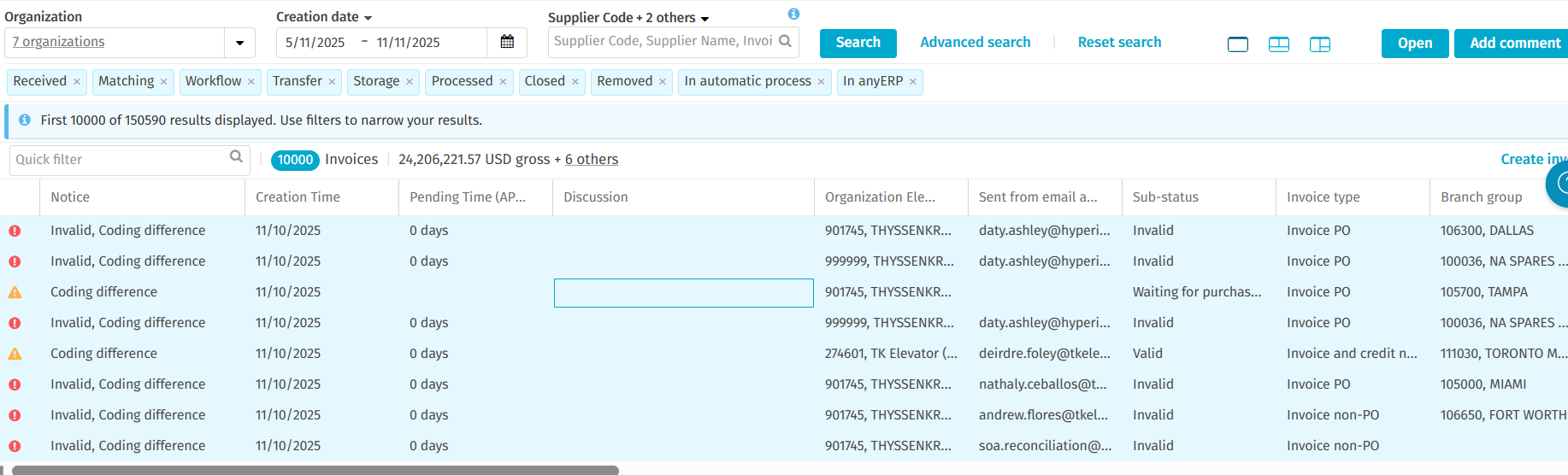Open the Advanced search link

tap(975, 43)
